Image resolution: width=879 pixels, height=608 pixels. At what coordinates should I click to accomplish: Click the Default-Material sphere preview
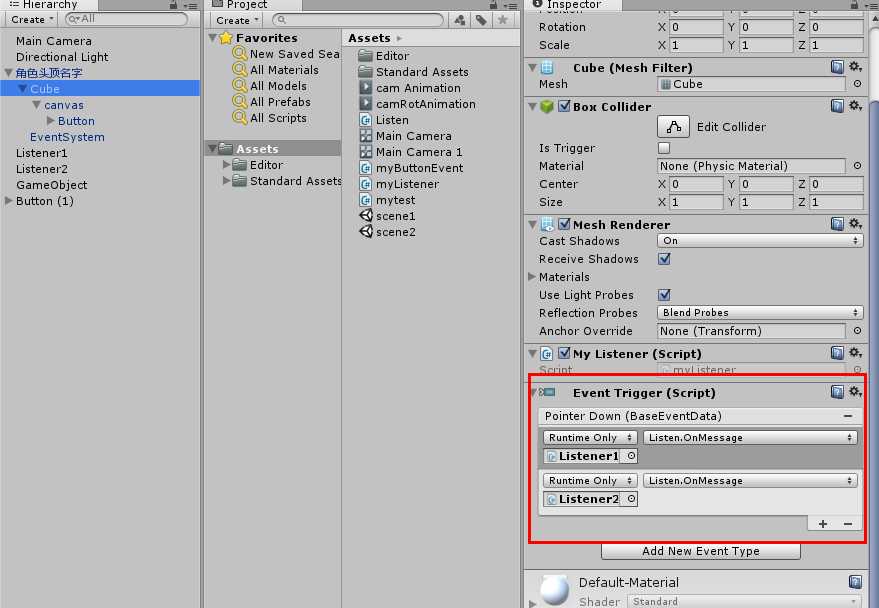tap(554, 590)
